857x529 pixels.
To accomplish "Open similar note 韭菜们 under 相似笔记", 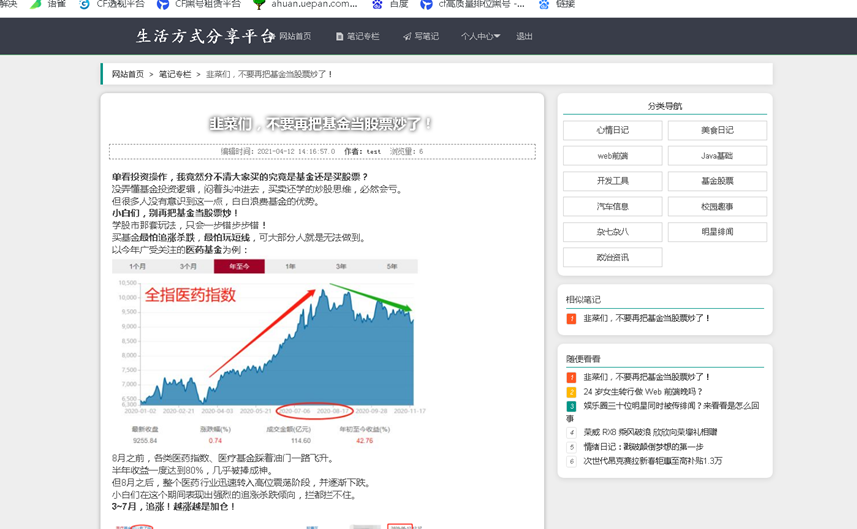I will click(646, 318).
